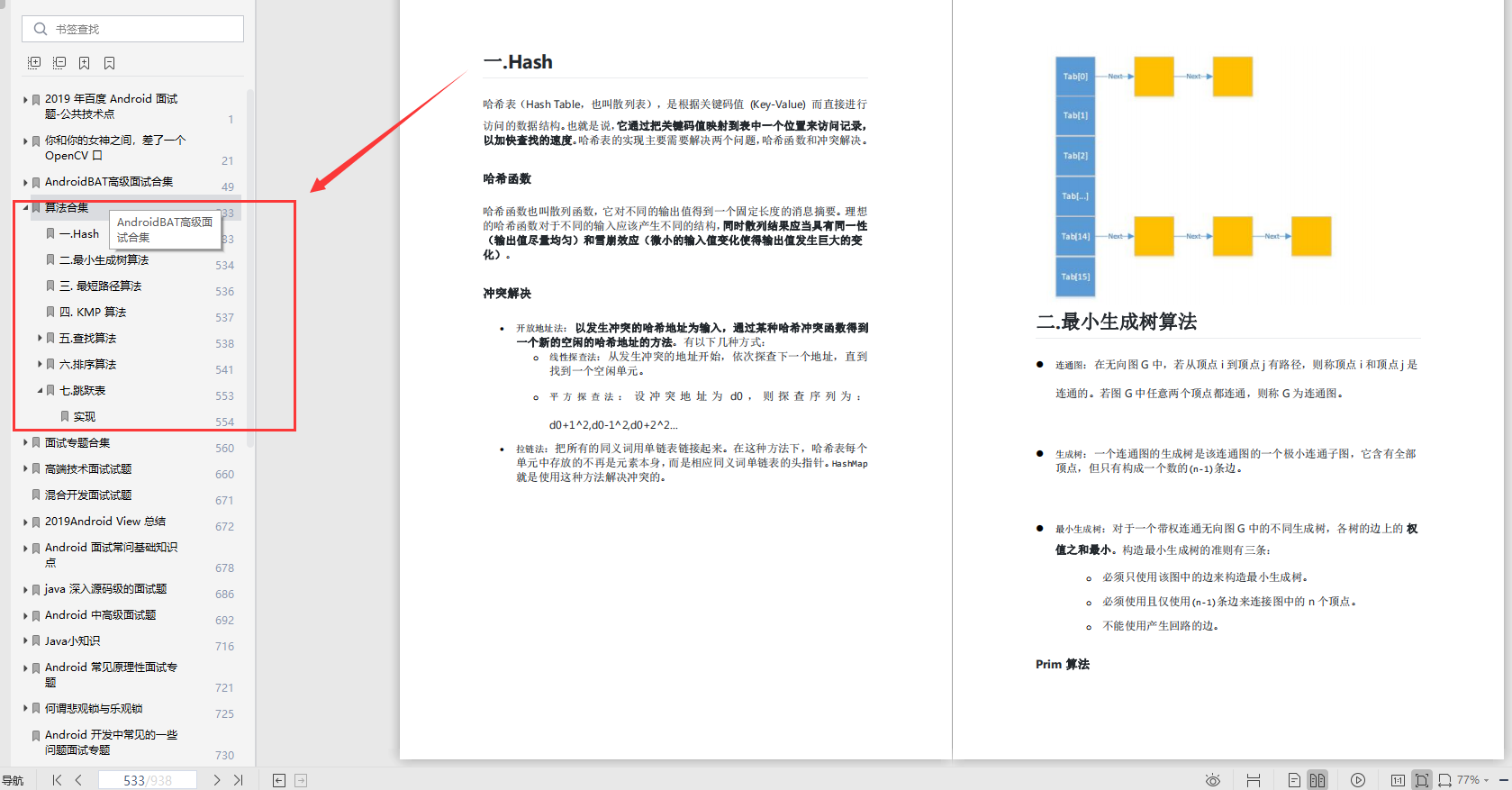
Task: Start the slideshow play icon
Action: [x=1358, y=780]
